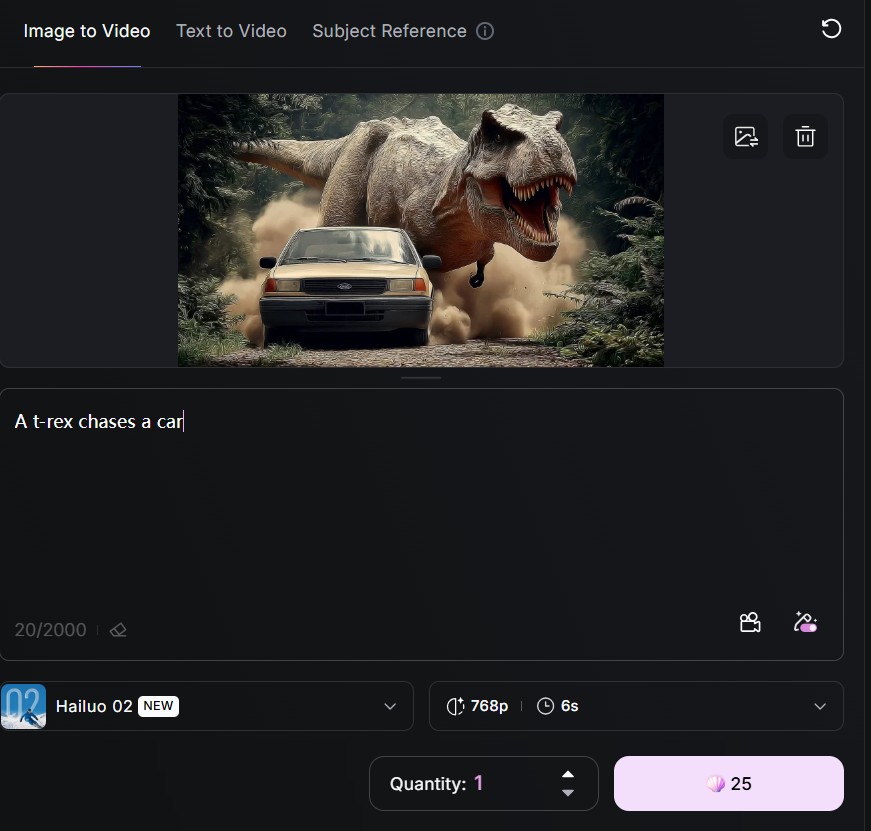Expand the 768p 6s settings dropdown
The height and width of the screenshot is (831, 871).
(636, 706)
